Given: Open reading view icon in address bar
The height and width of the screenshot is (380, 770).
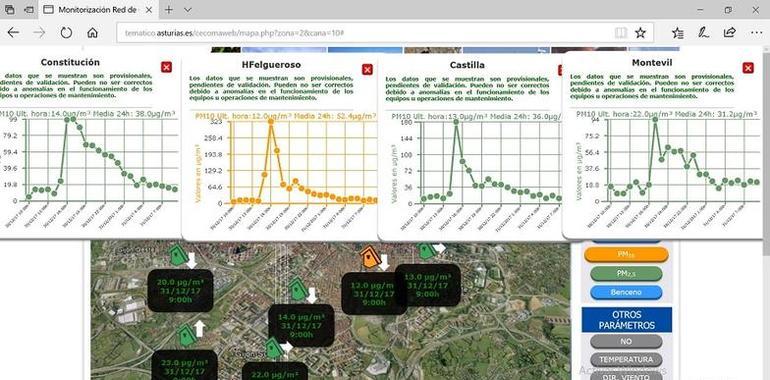Looking at the screenshot, I should click(x=621, y=32).
